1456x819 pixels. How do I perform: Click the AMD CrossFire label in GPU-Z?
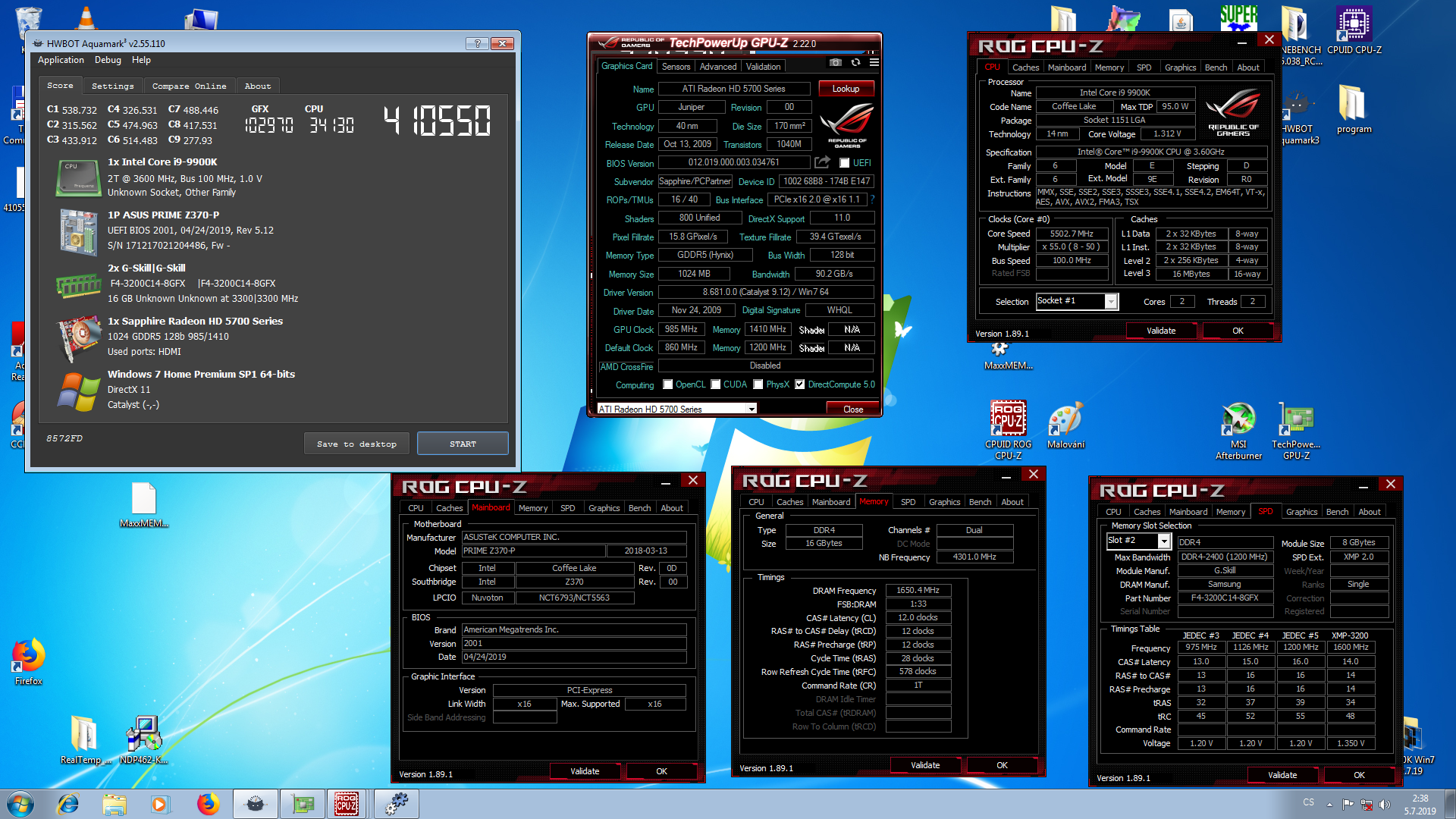(x=626, y=366)
